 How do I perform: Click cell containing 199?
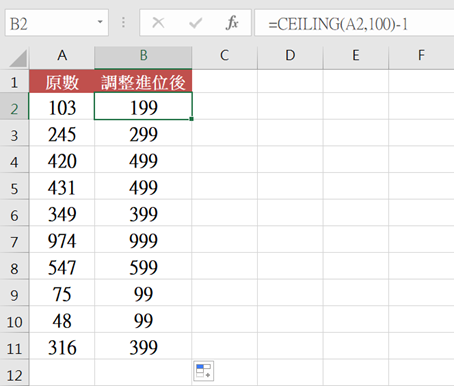(143, 107)
